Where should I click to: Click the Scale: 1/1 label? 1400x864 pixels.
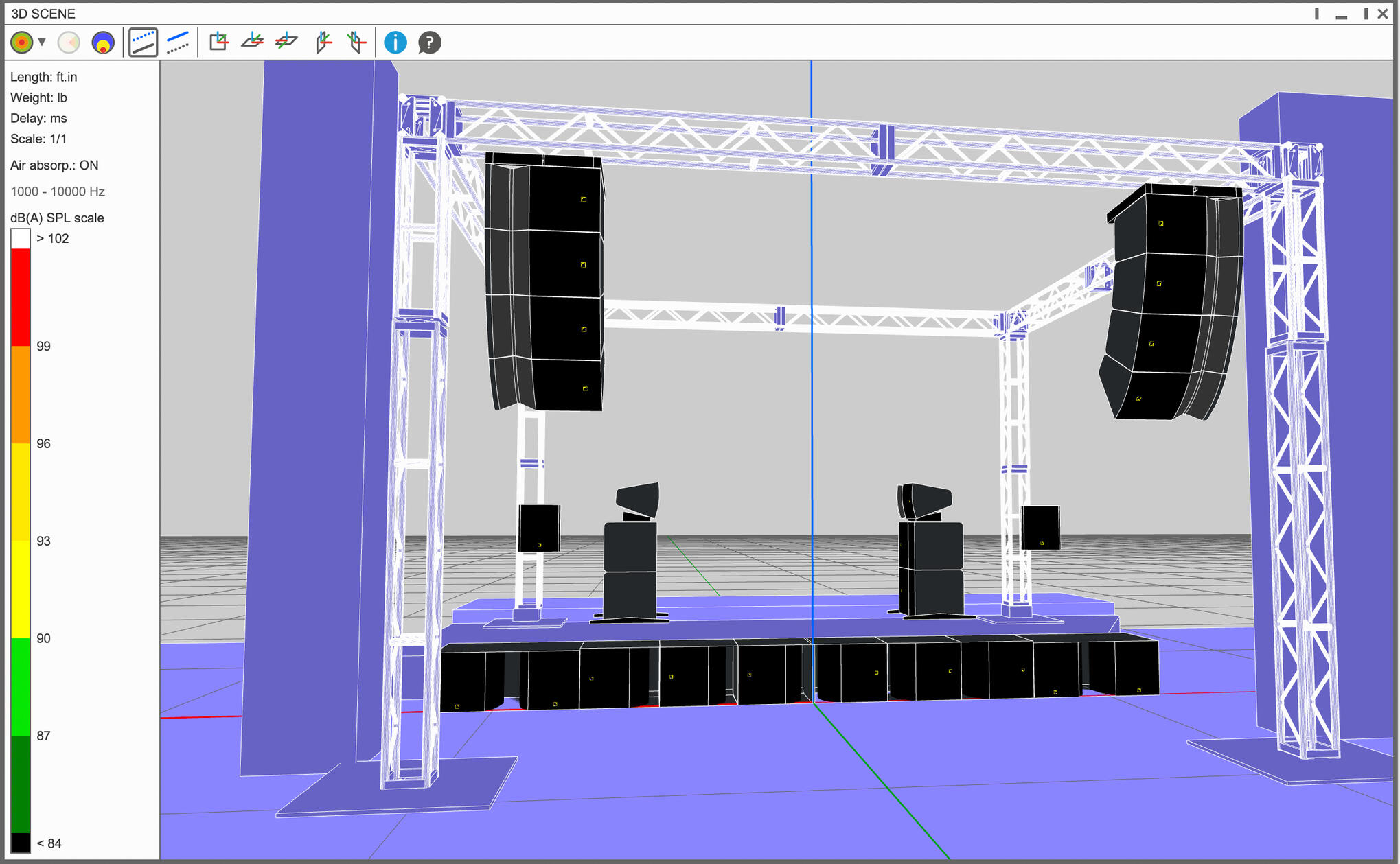(x=38, y=139)
